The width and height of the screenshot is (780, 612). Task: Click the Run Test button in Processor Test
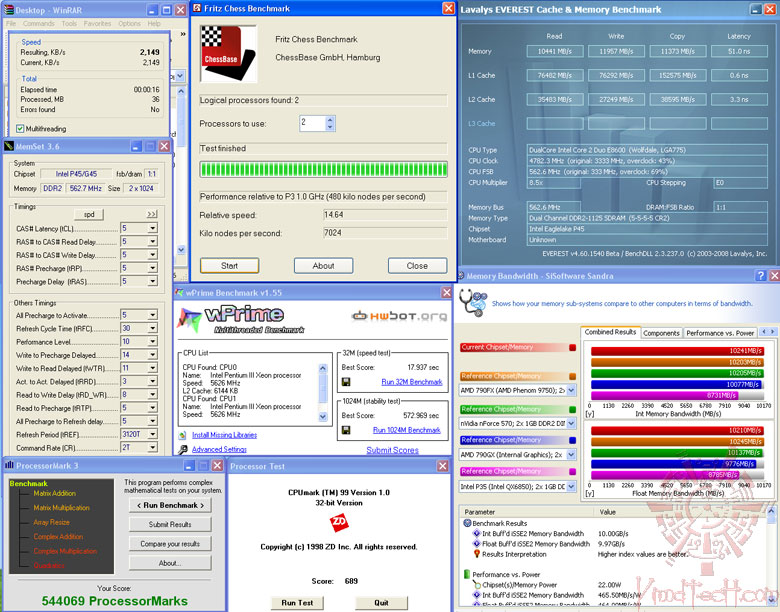[297, 603]
